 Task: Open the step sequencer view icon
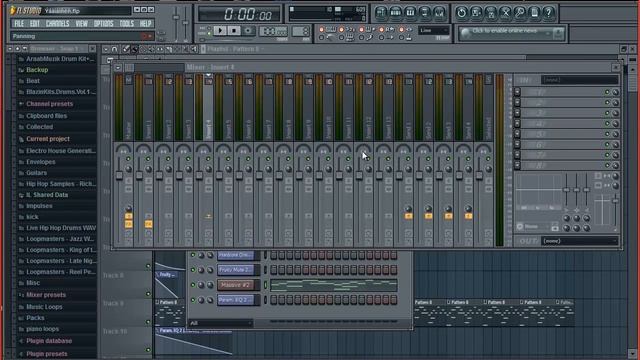pos(396,13)
